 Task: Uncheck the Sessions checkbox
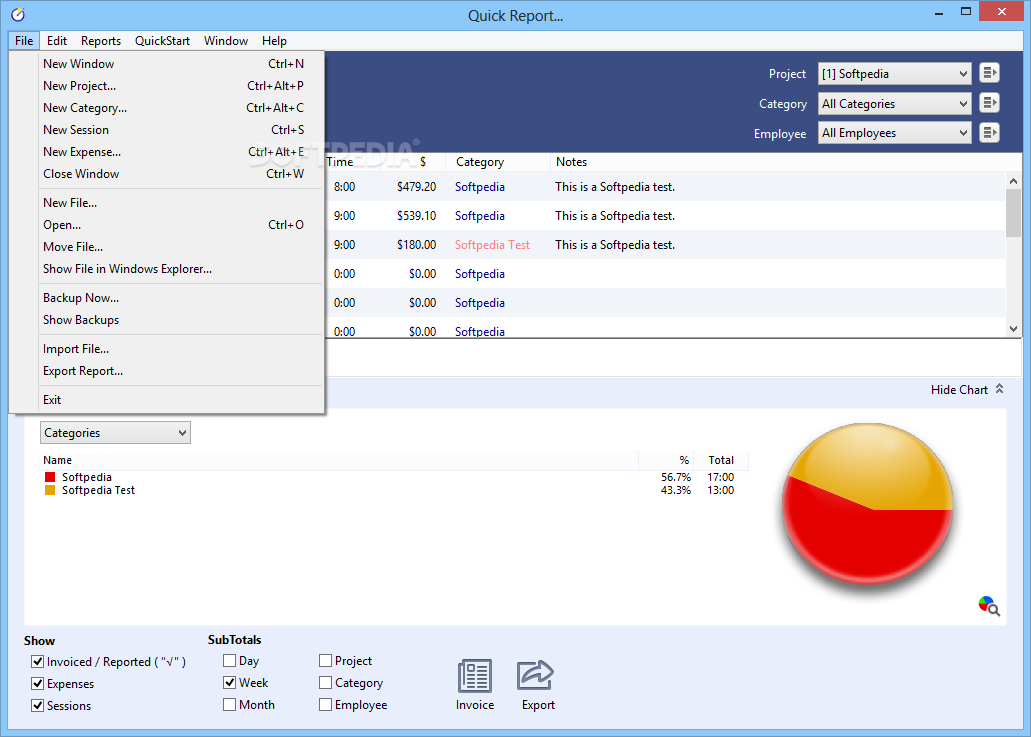(37, 705)
